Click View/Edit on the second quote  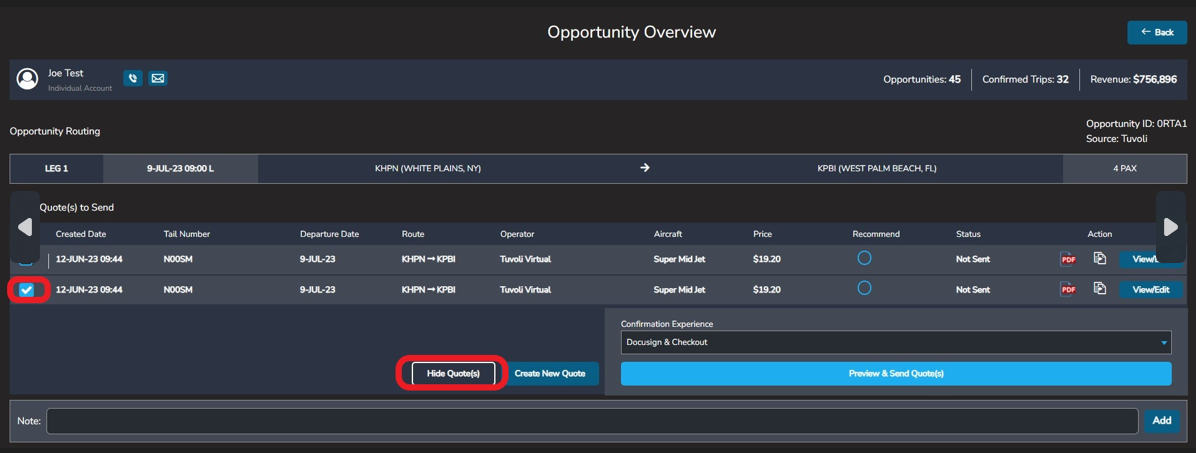[1150, 290]
